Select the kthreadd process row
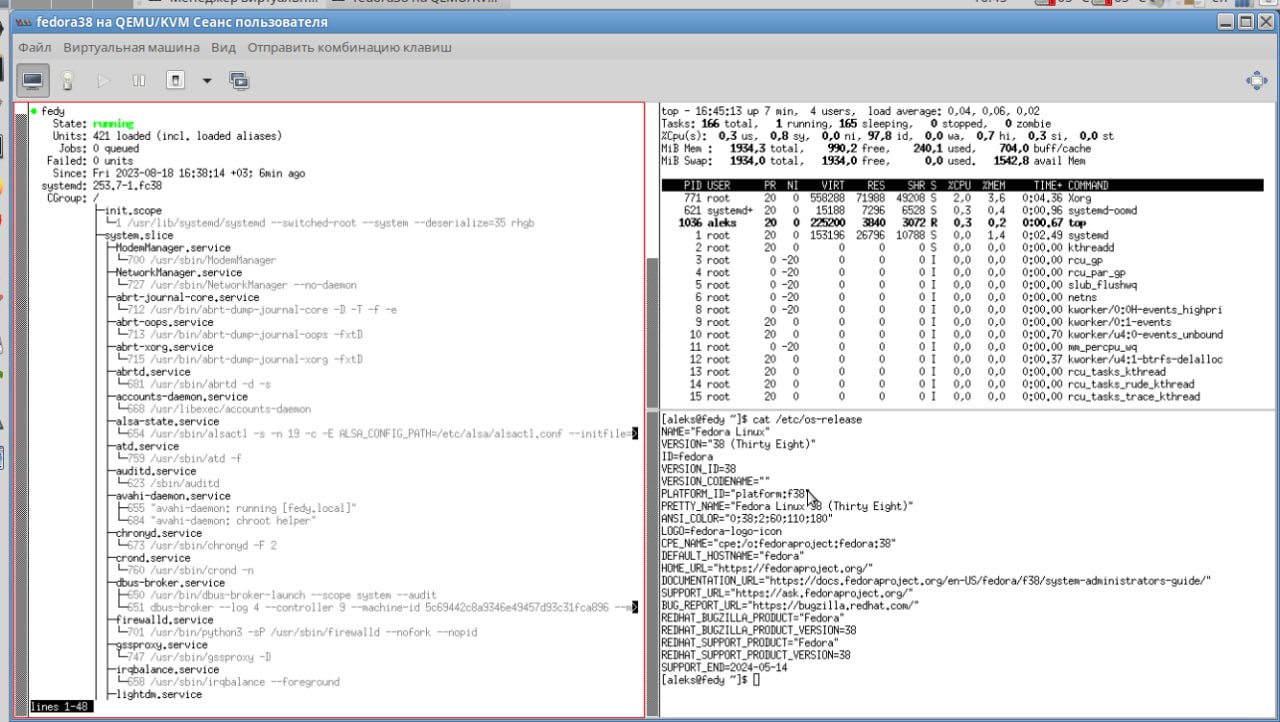Viewport: 1280px width, 722px height. 962,247
